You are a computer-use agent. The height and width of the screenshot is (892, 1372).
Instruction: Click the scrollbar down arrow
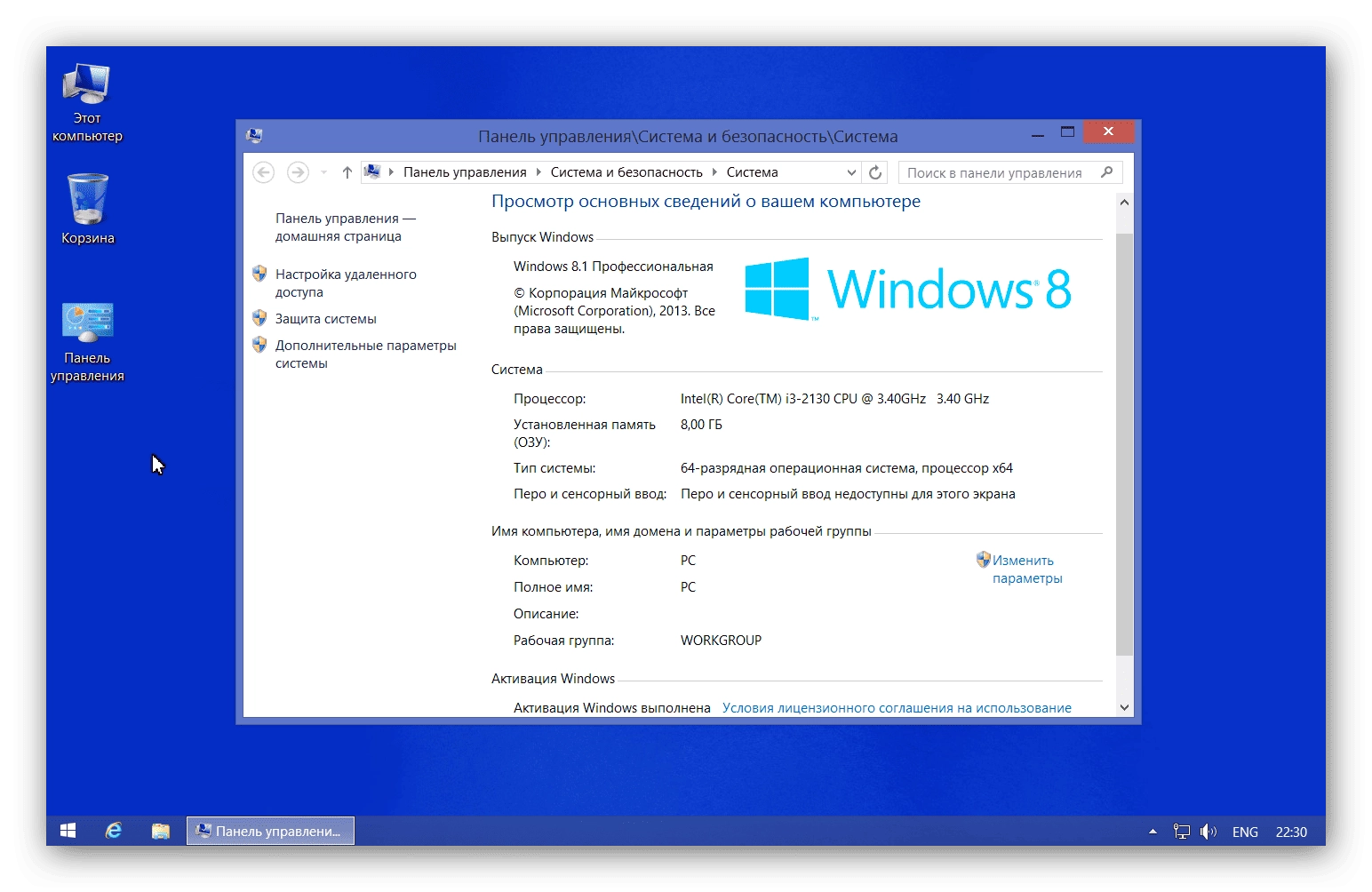pyautogui.click(x=1124, y=707)
